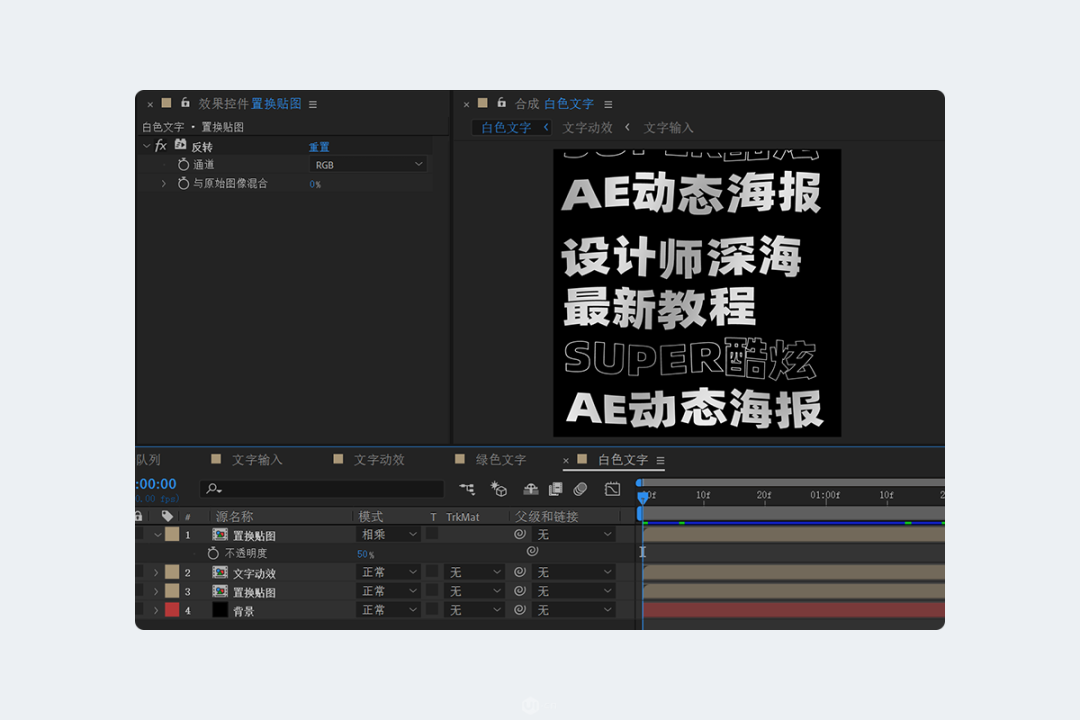
Task: Toggle lock switch for layer 1 置换贴图
Action: click(140, 534)
